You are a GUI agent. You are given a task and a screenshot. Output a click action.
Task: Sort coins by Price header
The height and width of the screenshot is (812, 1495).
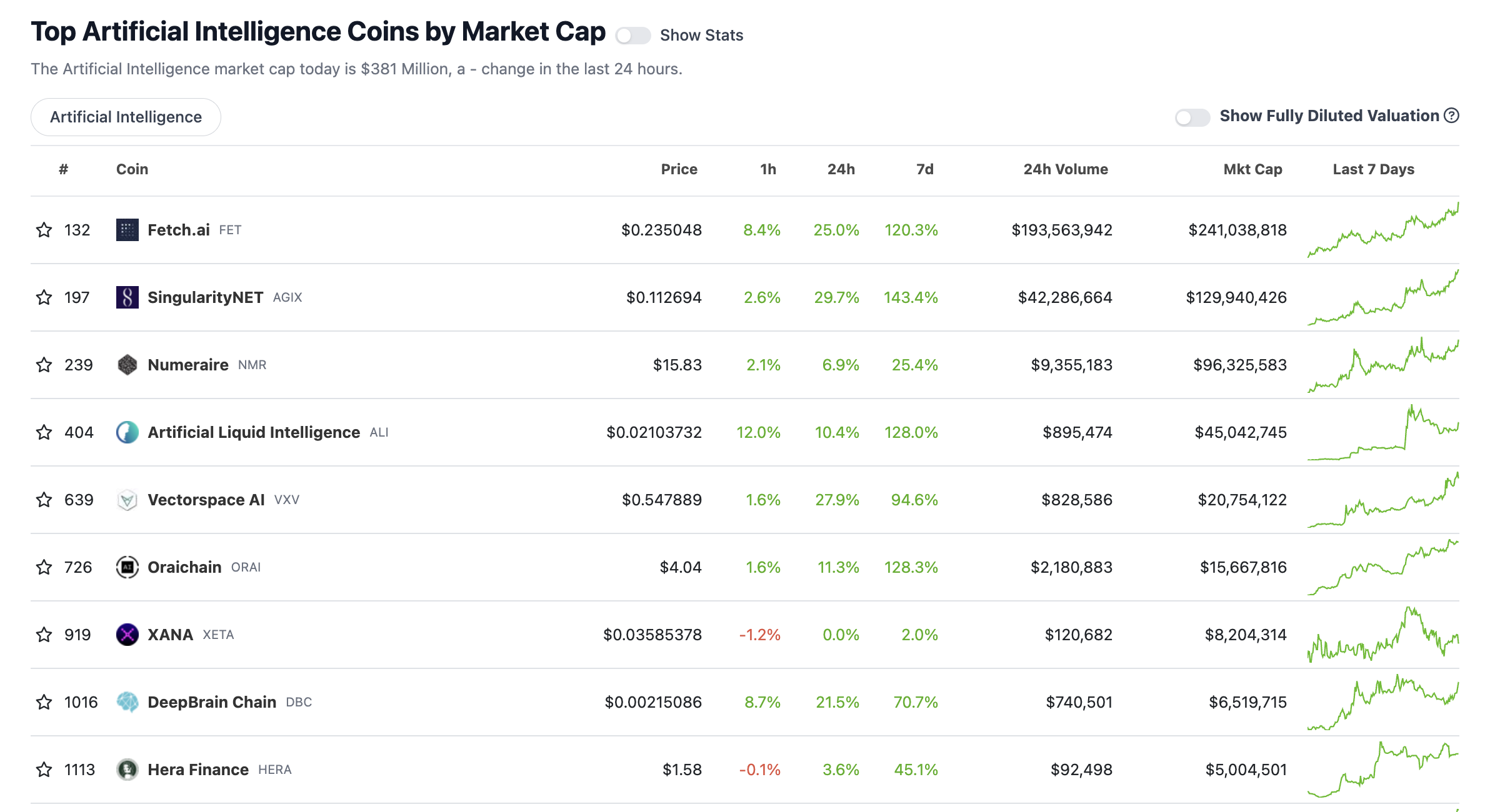679,169
